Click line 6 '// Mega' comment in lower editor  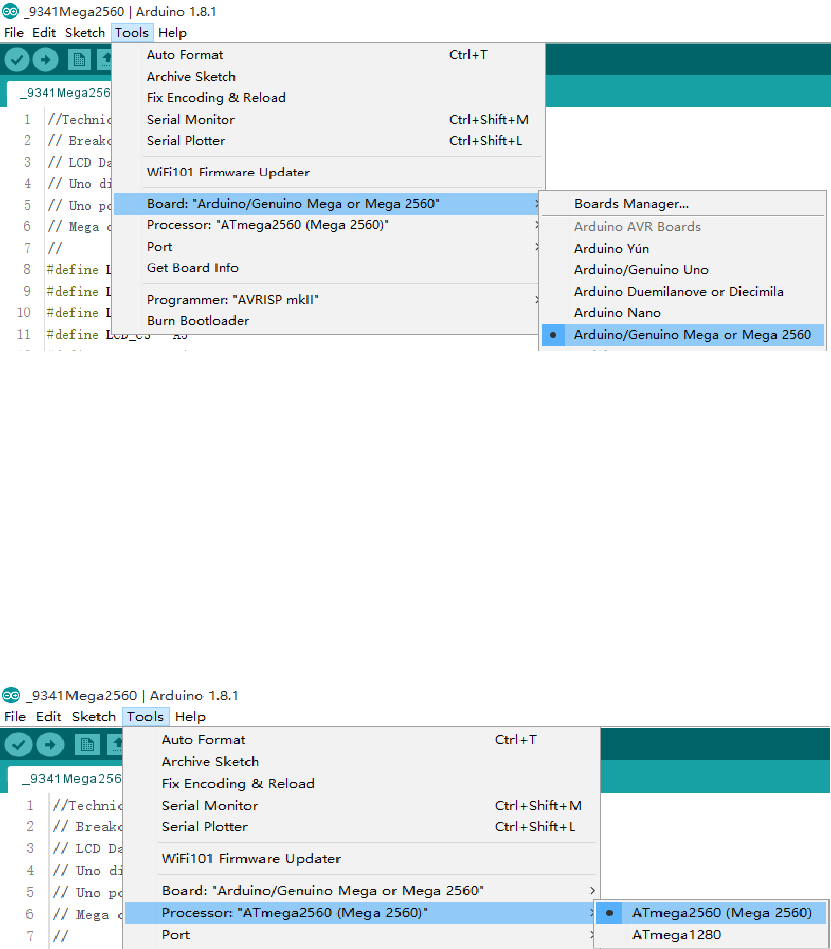click(x=87, y=915)
